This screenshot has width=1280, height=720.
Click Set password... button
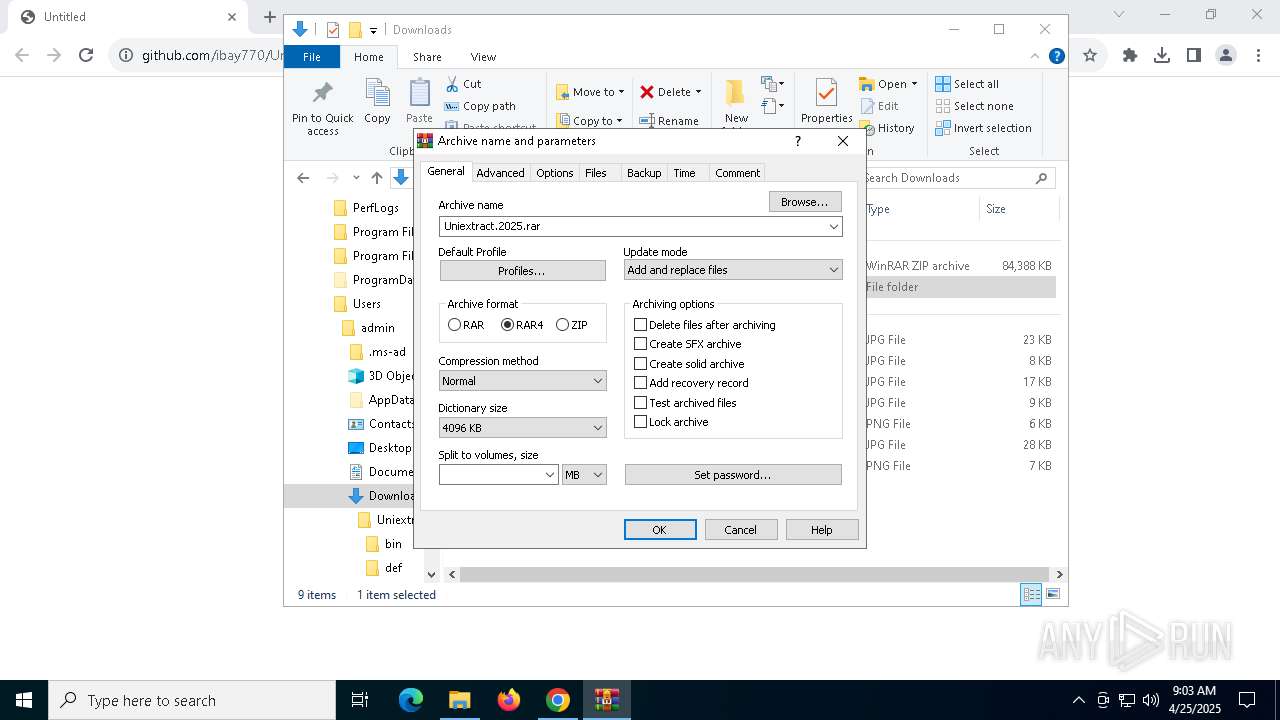733,475
